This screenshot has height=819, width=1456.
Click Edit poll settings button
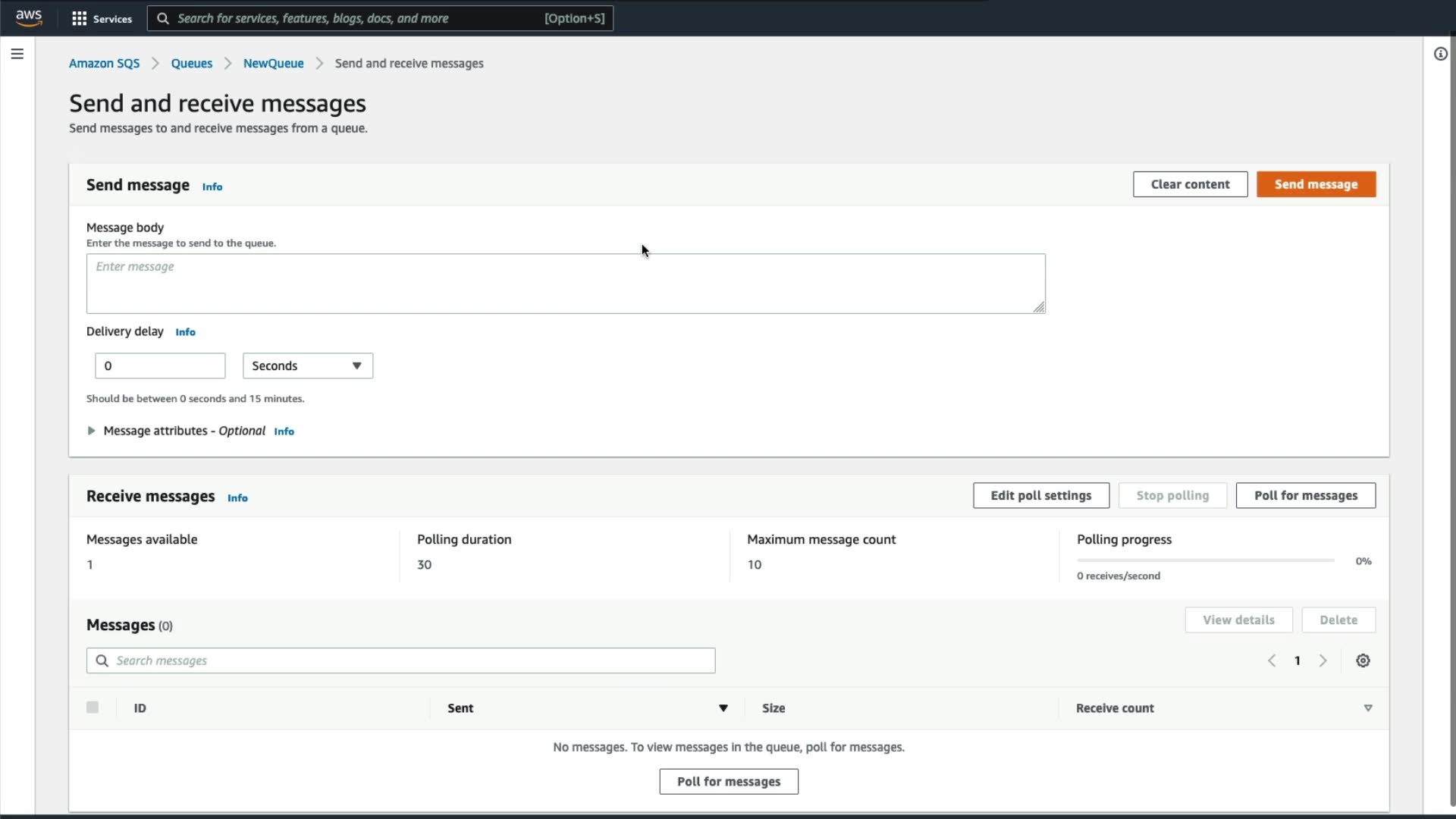point(1040,495)
